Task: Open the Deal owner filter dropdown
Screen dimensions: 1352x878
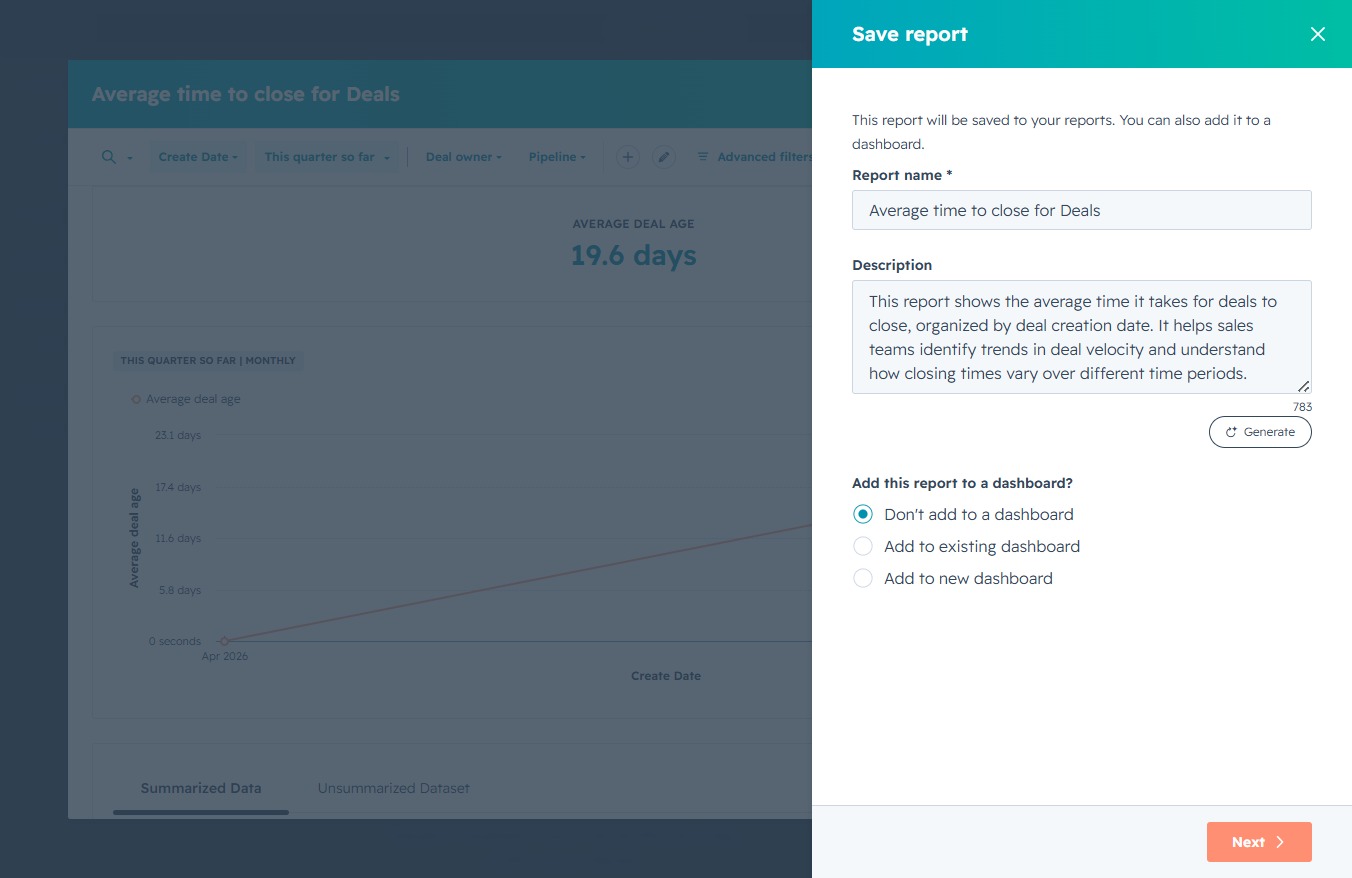Action: (x=464, y=157)
